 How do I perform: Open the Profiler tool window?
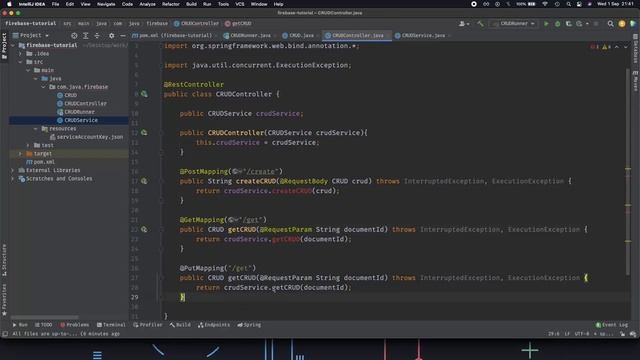pyautogui.click(x=148, y=325)
